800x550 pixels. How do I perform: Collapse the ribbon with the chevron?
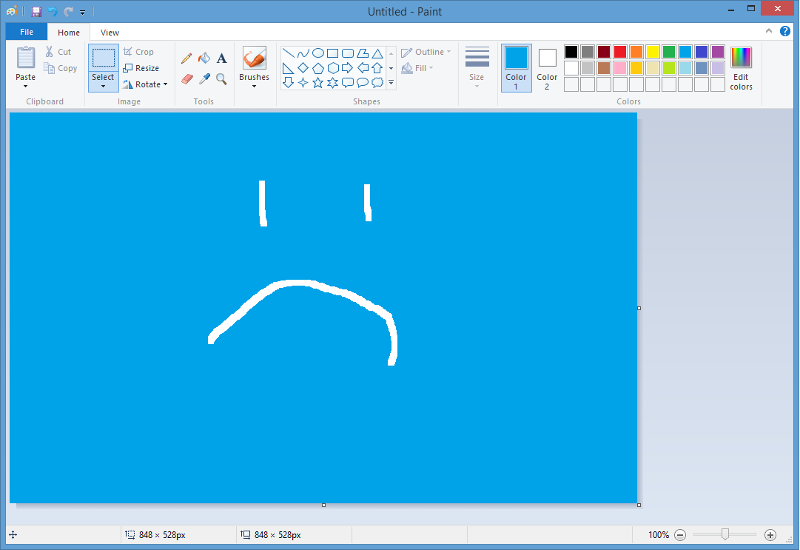(x=769, y=32)
